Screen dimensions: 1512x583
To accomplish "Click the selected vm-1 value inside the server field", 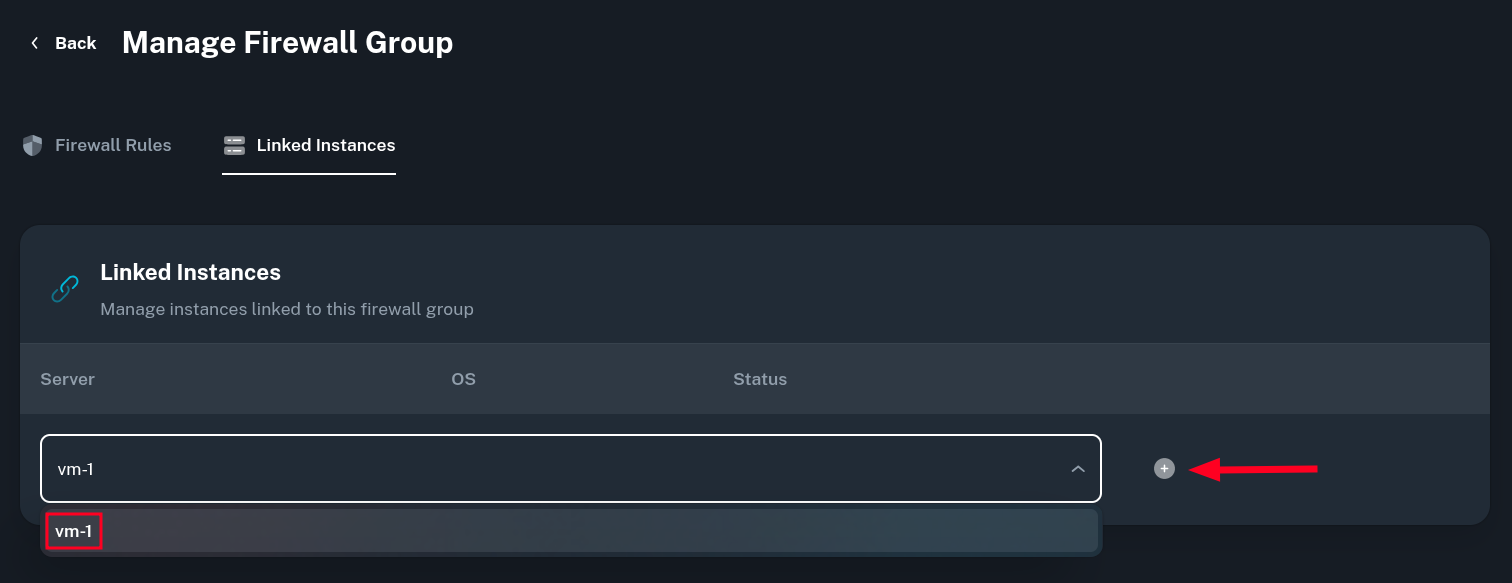I will (x=76, y=469).
